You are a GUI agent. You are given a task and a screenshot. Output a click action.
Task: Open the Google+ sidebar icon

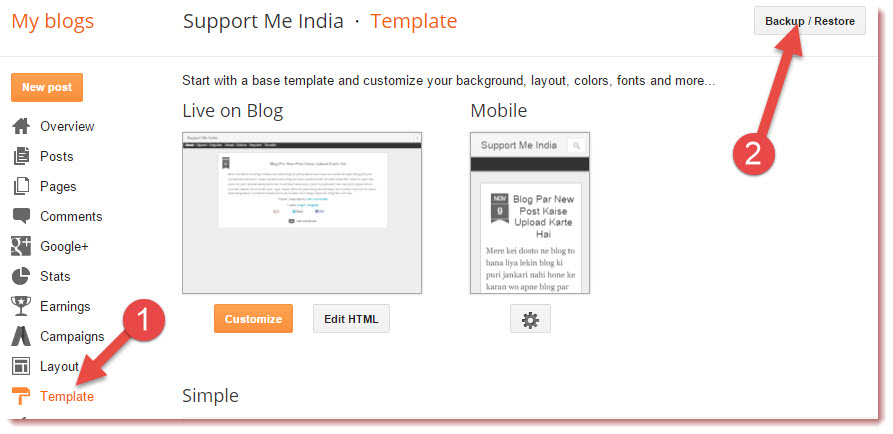coord(21,247)
